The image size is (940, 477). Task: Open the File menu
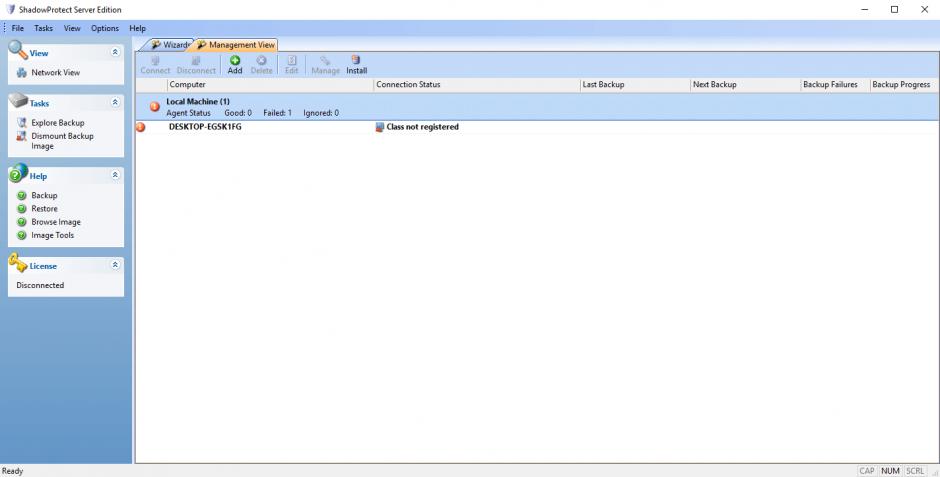pos(18,28)
